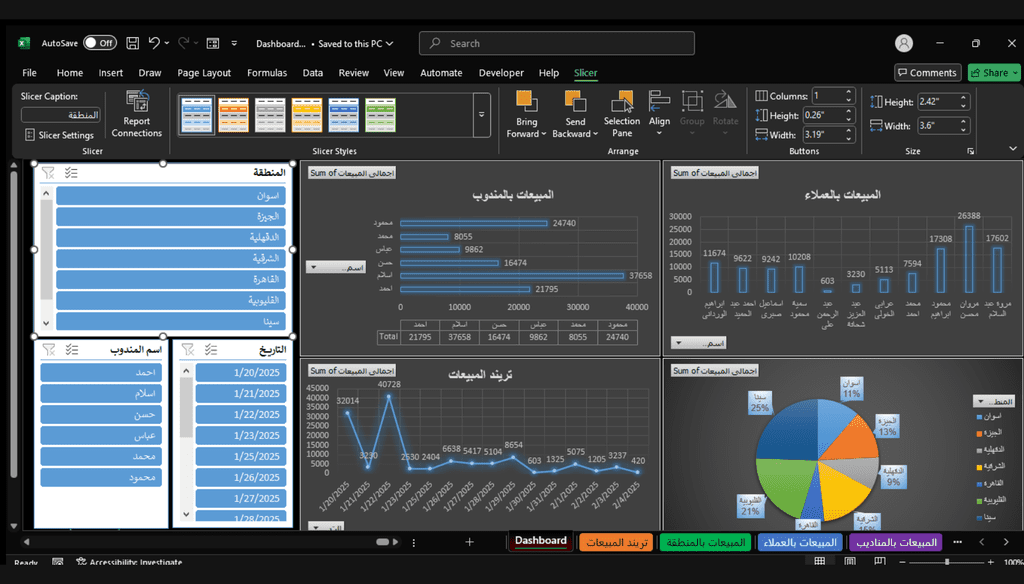Screen dimensions: 1024x584
Task: Filter the region slicer by القاهرة
Action: tap(170, 280)
